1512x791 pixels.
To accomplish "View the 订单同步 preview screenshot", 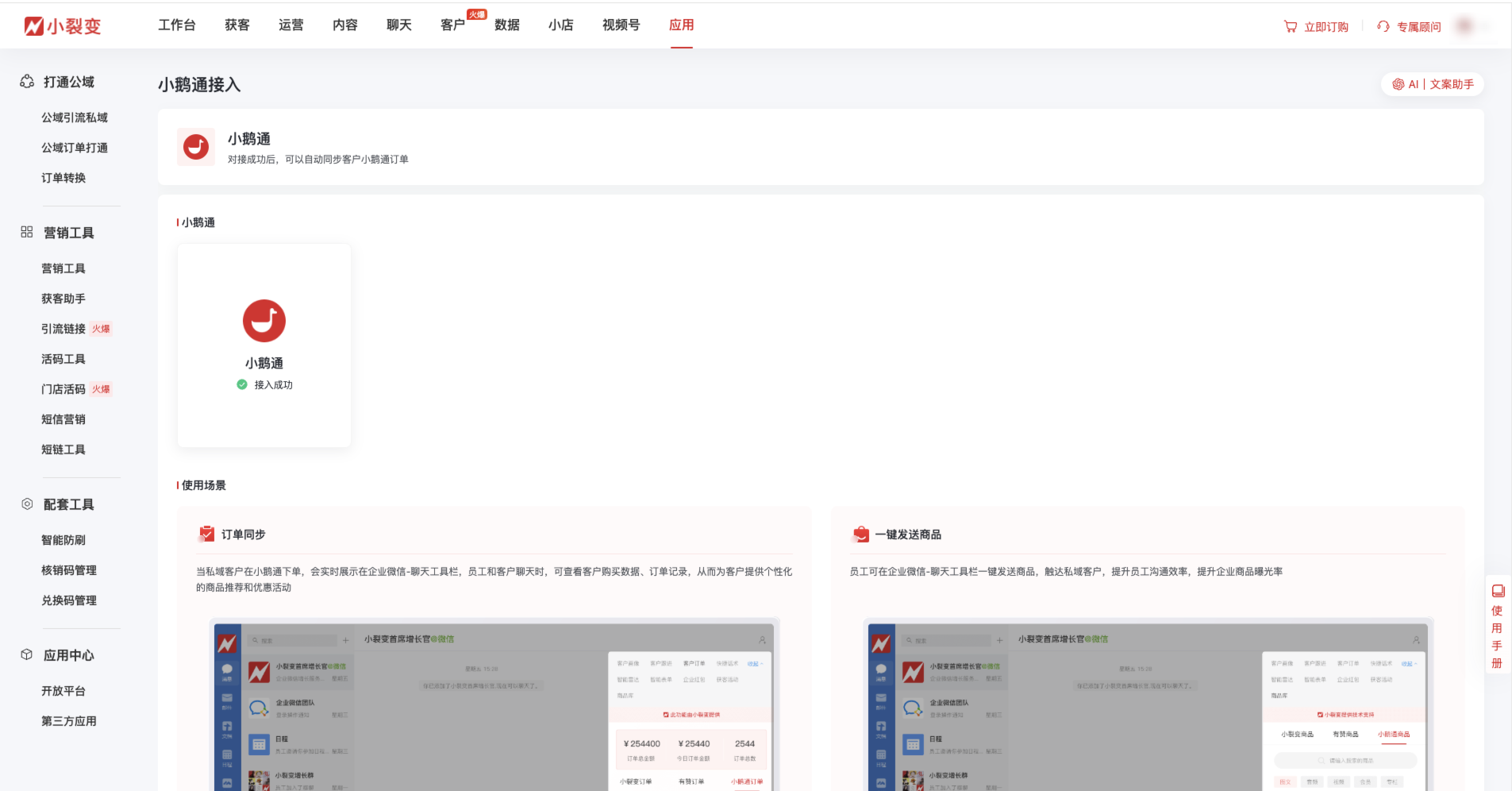I will tap(494, 704).
